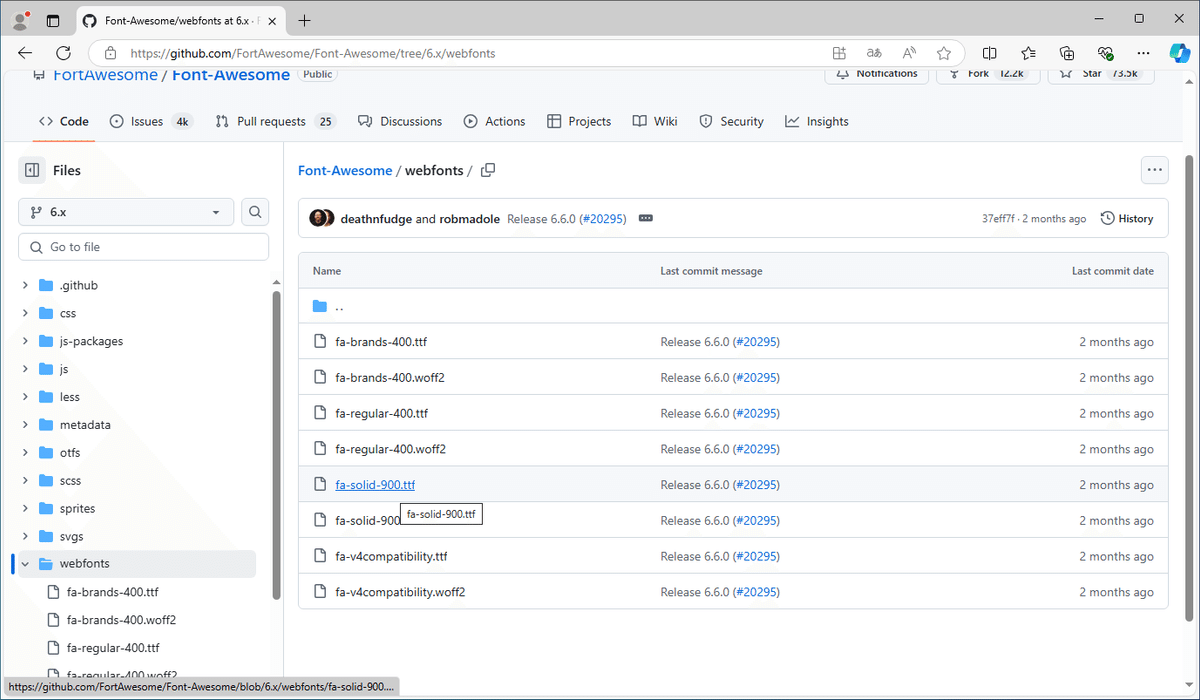Click browser essentials heart icon
Viewport: 1200px width, 700px height.
click(1105, 53)
